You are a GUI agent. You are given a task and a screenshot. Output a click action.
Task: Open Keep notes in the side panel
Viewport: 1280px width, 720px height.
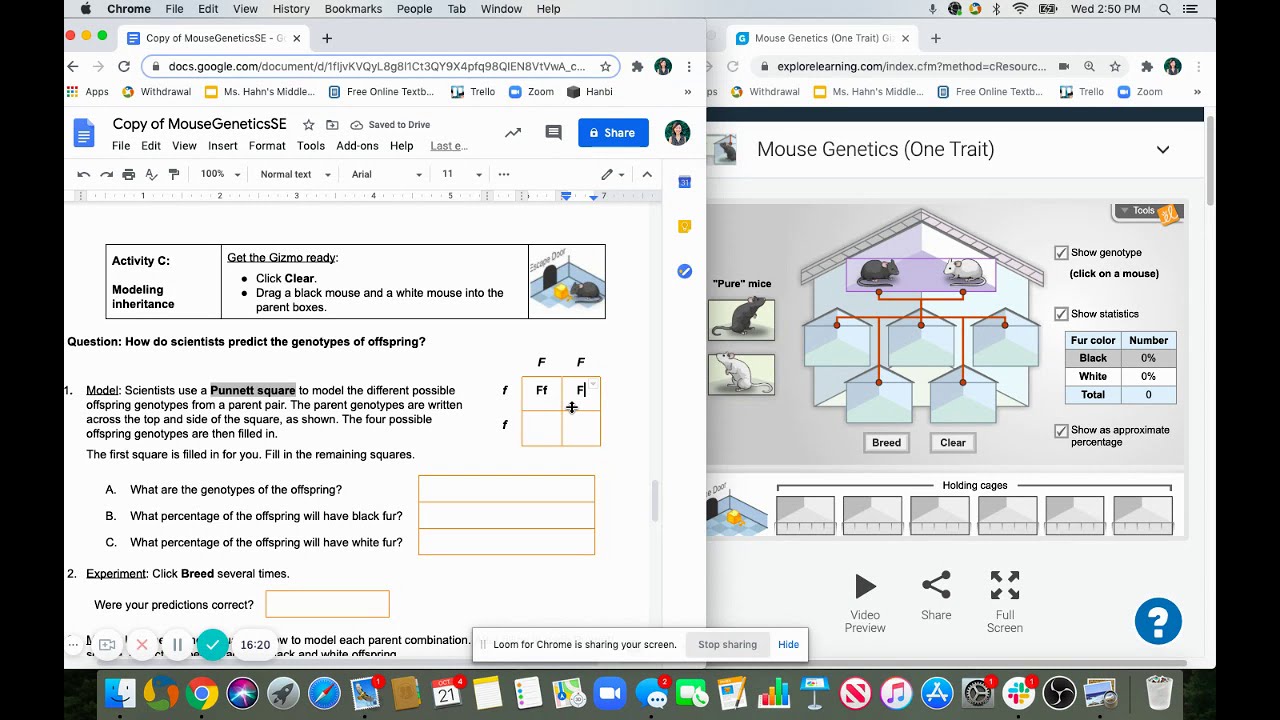click(x=685, y=227)
